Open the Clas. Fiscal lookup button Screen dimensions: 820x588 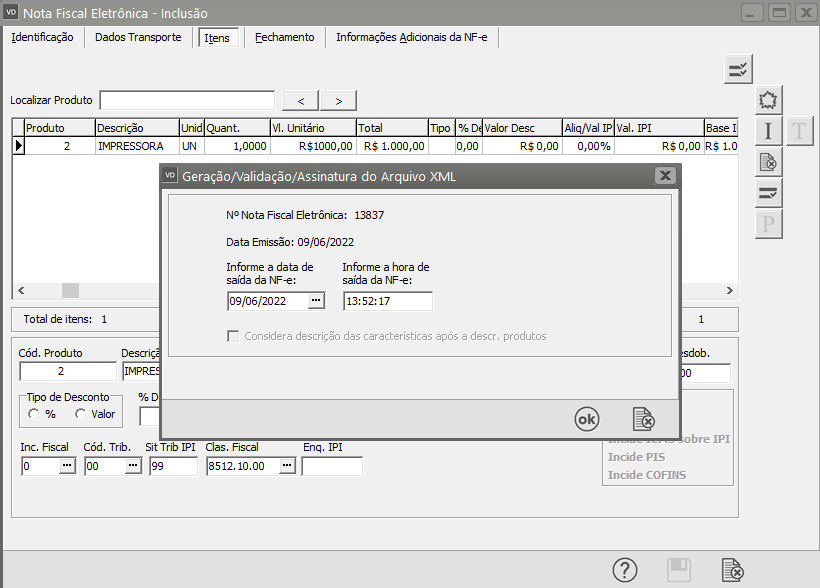pyautogui.click(x=287, y=466)
